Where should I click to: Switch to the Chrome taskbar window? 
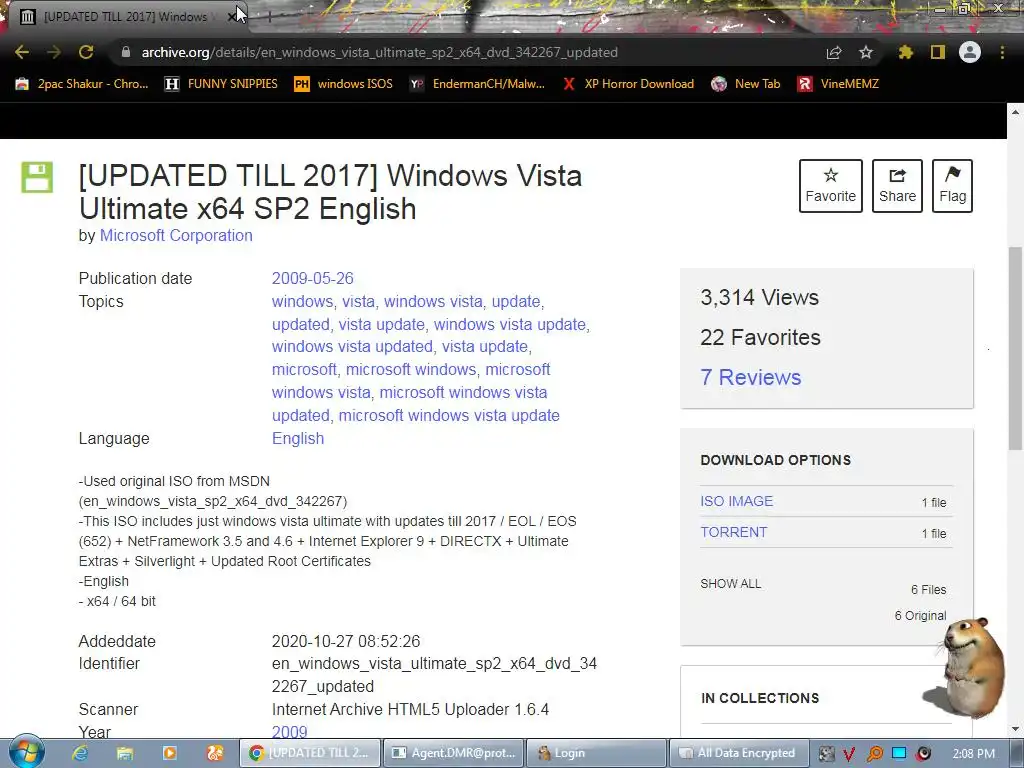[x=310, y=753]
